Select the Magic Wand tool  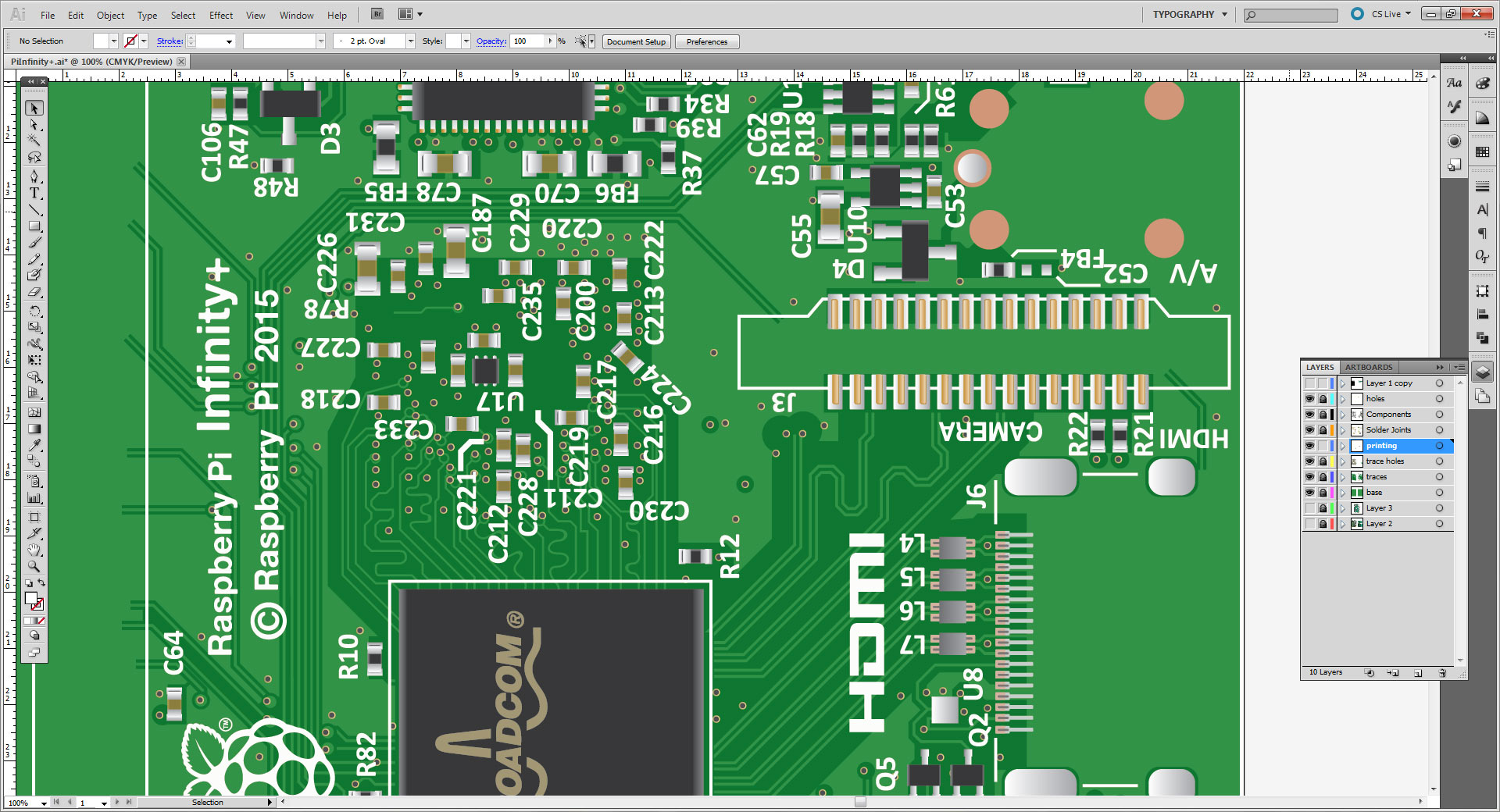point(34,141)
